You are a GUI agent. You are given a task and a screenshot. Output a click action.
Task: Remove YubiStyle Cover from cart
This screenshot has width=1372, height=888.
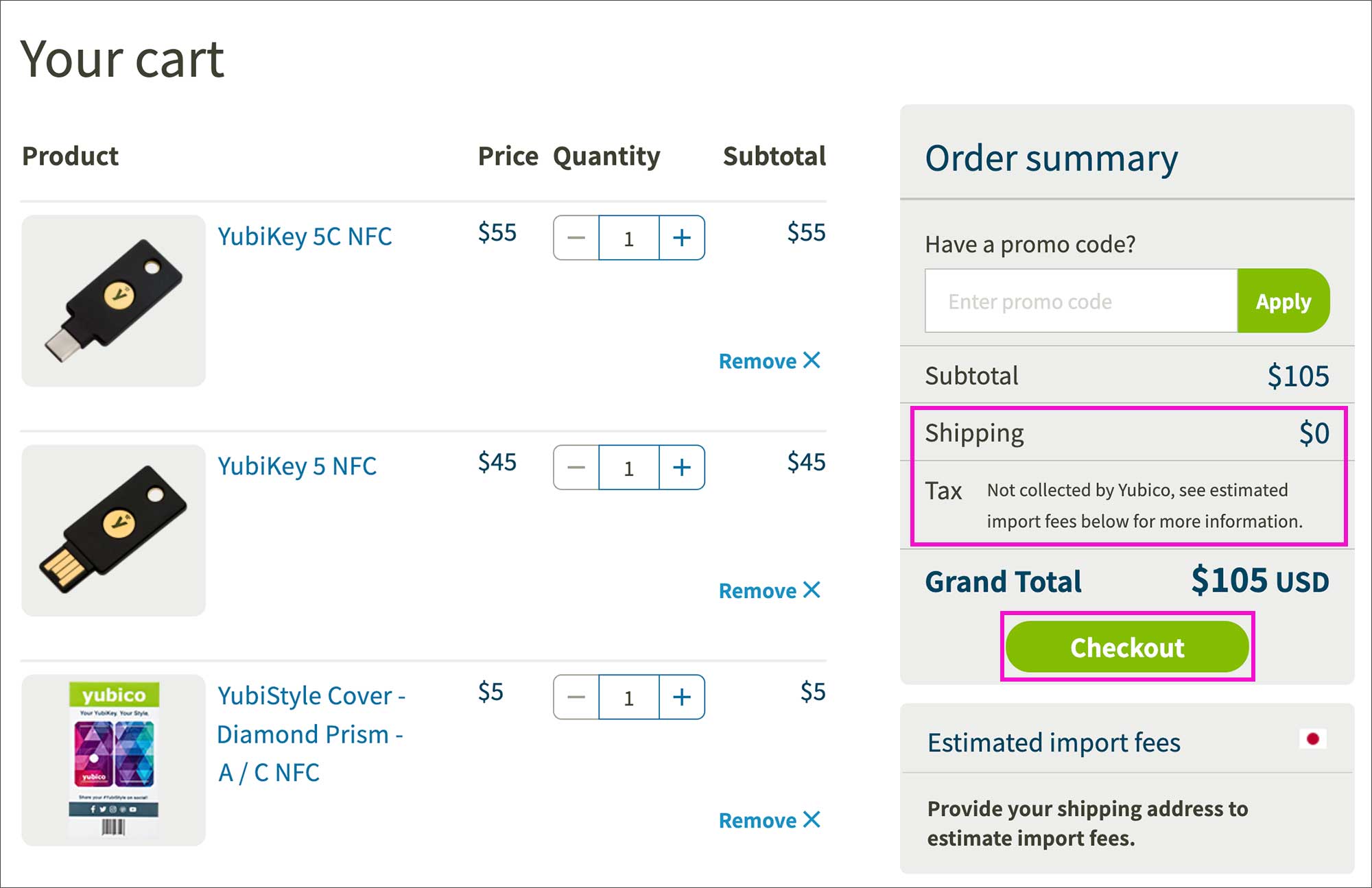[769, 820]
